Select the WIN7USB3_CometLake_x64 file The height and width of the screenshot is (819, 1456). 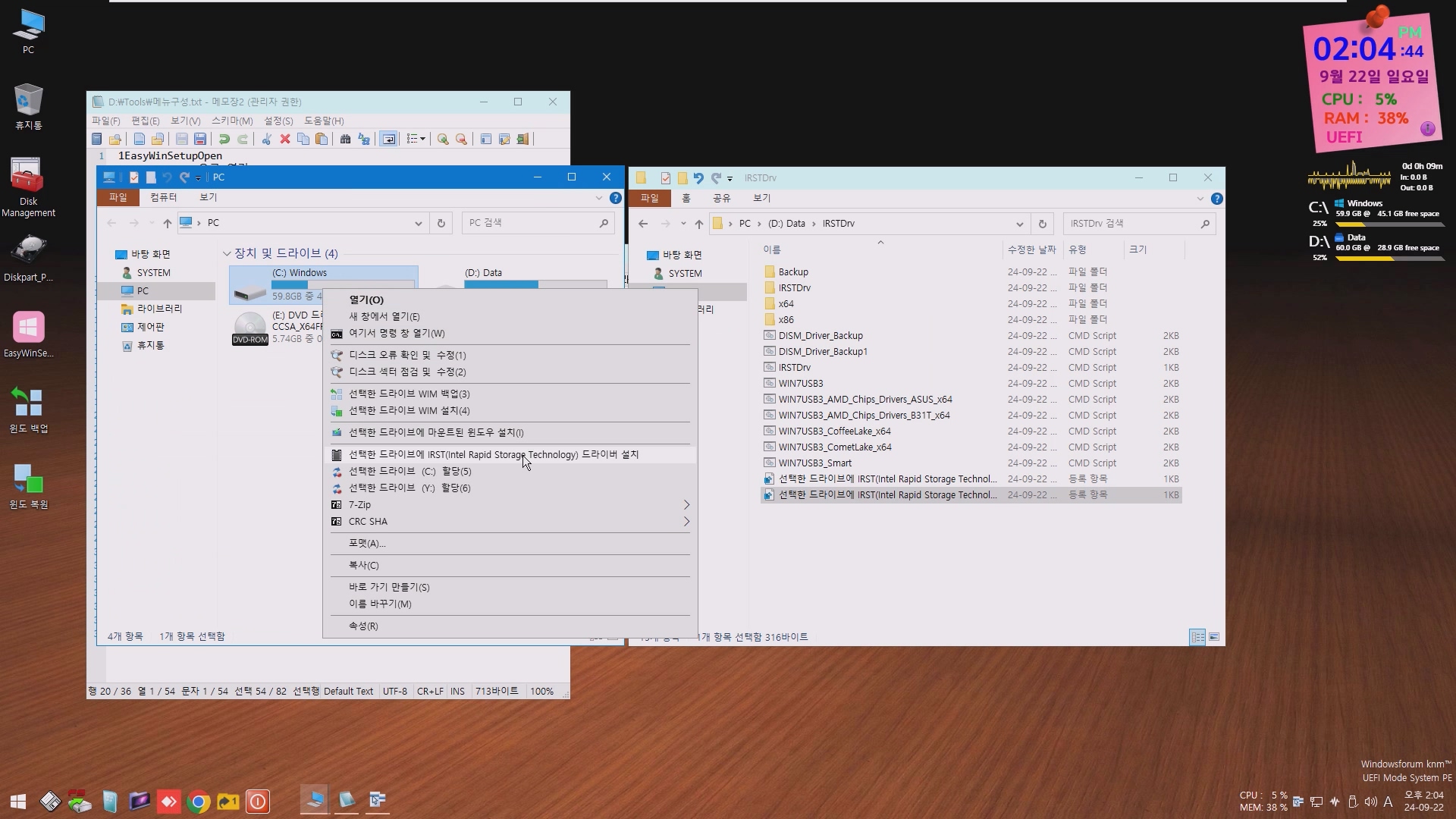point(971,447)
